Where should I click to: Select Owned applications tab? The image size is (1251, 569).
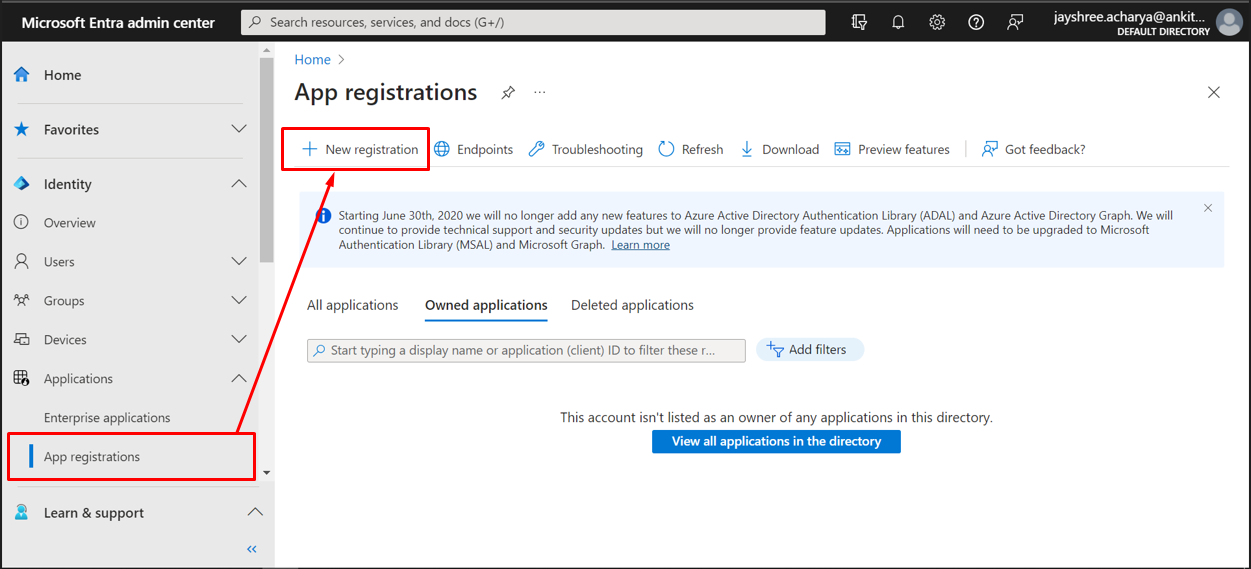[x=486, y=305]
